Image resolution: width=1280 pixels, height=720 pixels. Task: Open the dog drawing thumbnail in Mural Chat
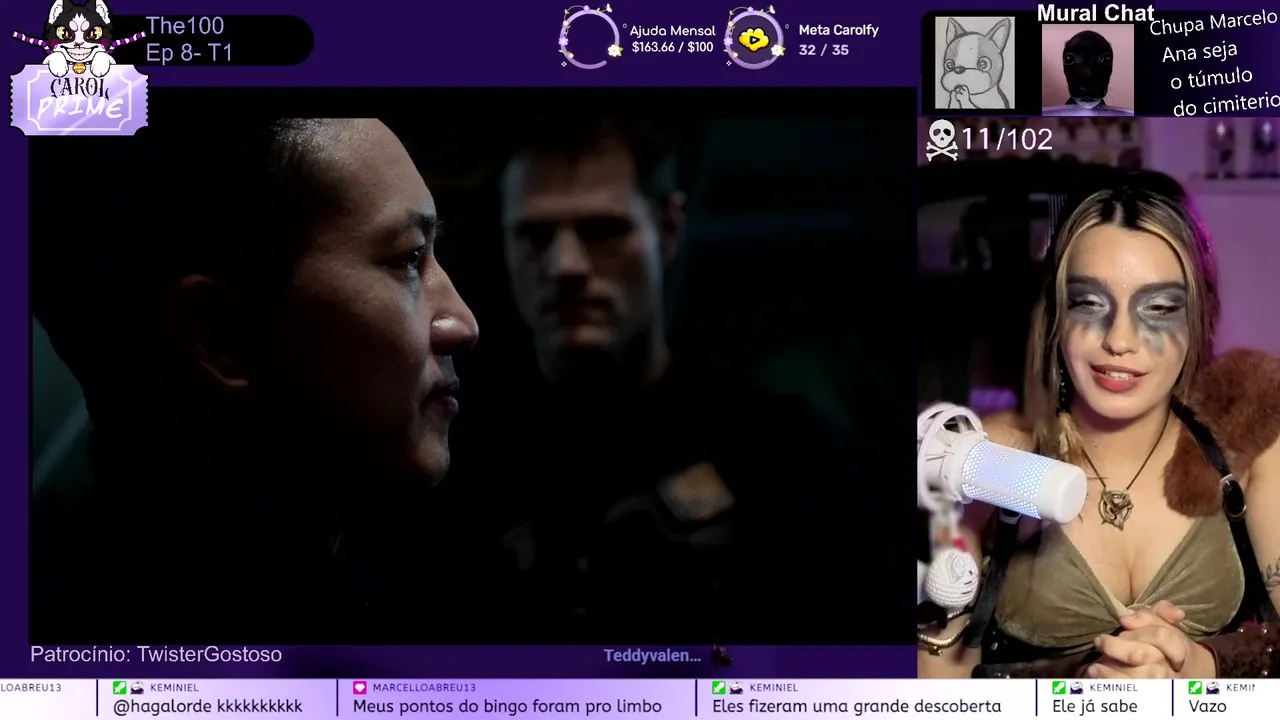(974, 63)
